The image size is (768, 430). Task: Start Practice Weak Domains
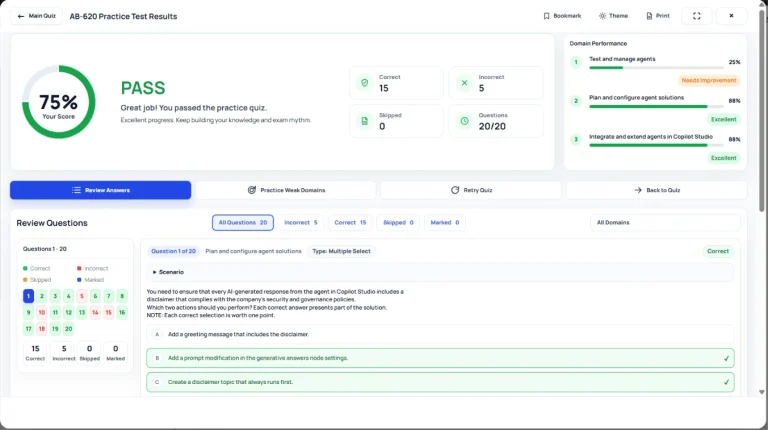(286, 190)
